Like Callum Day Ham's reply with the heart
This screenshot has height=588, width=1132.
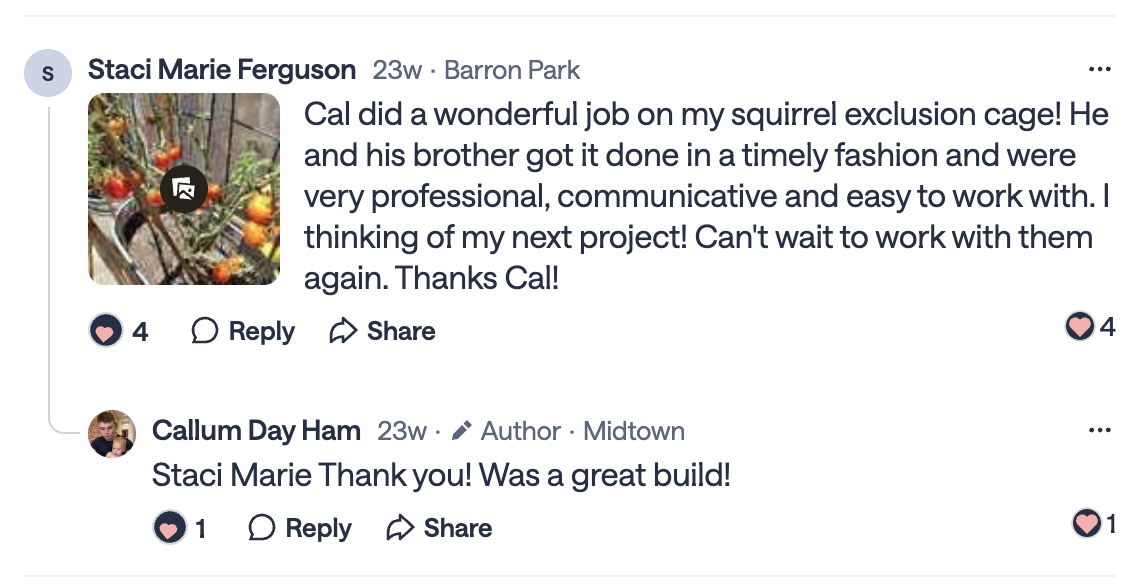coord(169,528)
